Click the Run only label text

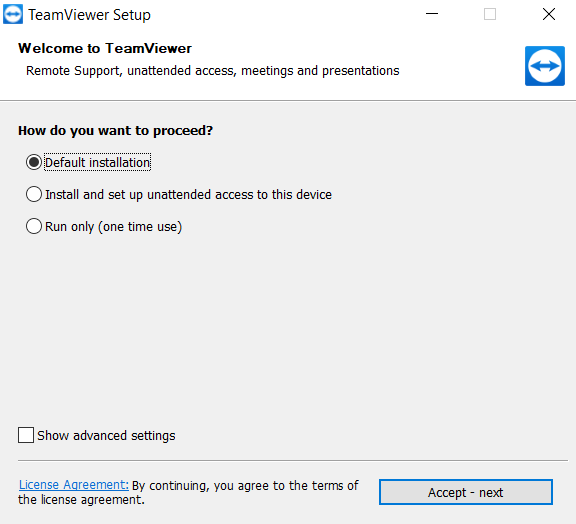(114, 226)
